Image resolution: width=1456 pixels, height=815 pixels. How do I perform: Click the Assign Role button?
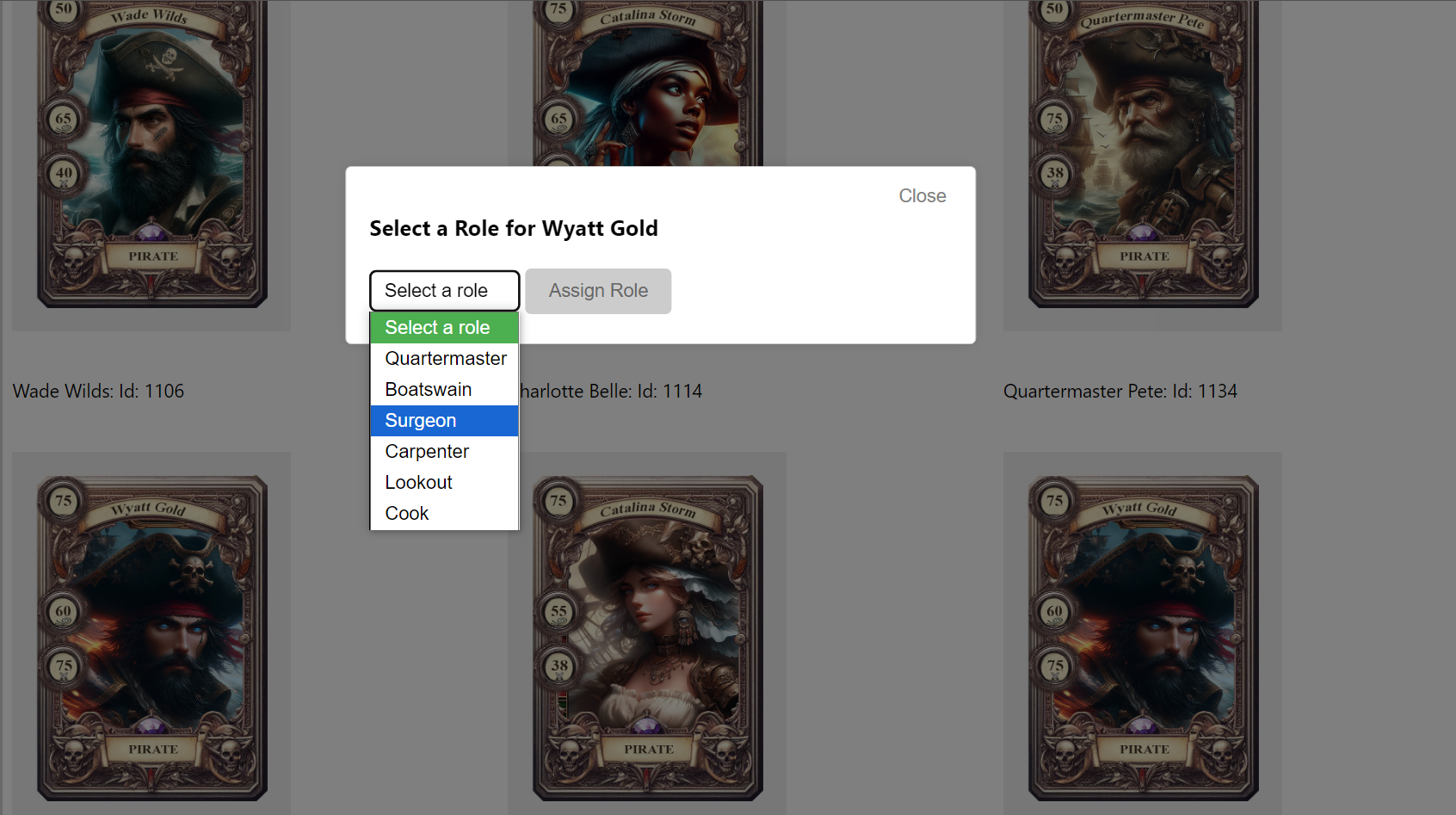pos(598,291)
